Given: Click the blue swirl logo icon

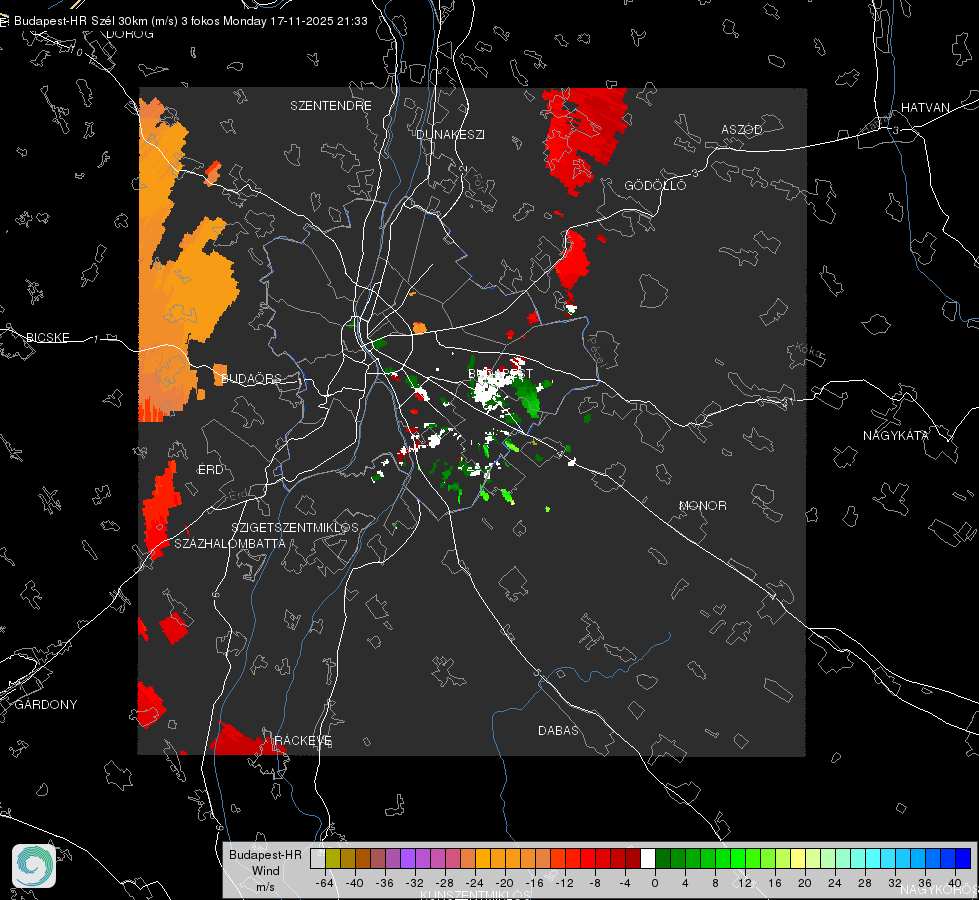Looking at the screenshot, I should [34, 866].
